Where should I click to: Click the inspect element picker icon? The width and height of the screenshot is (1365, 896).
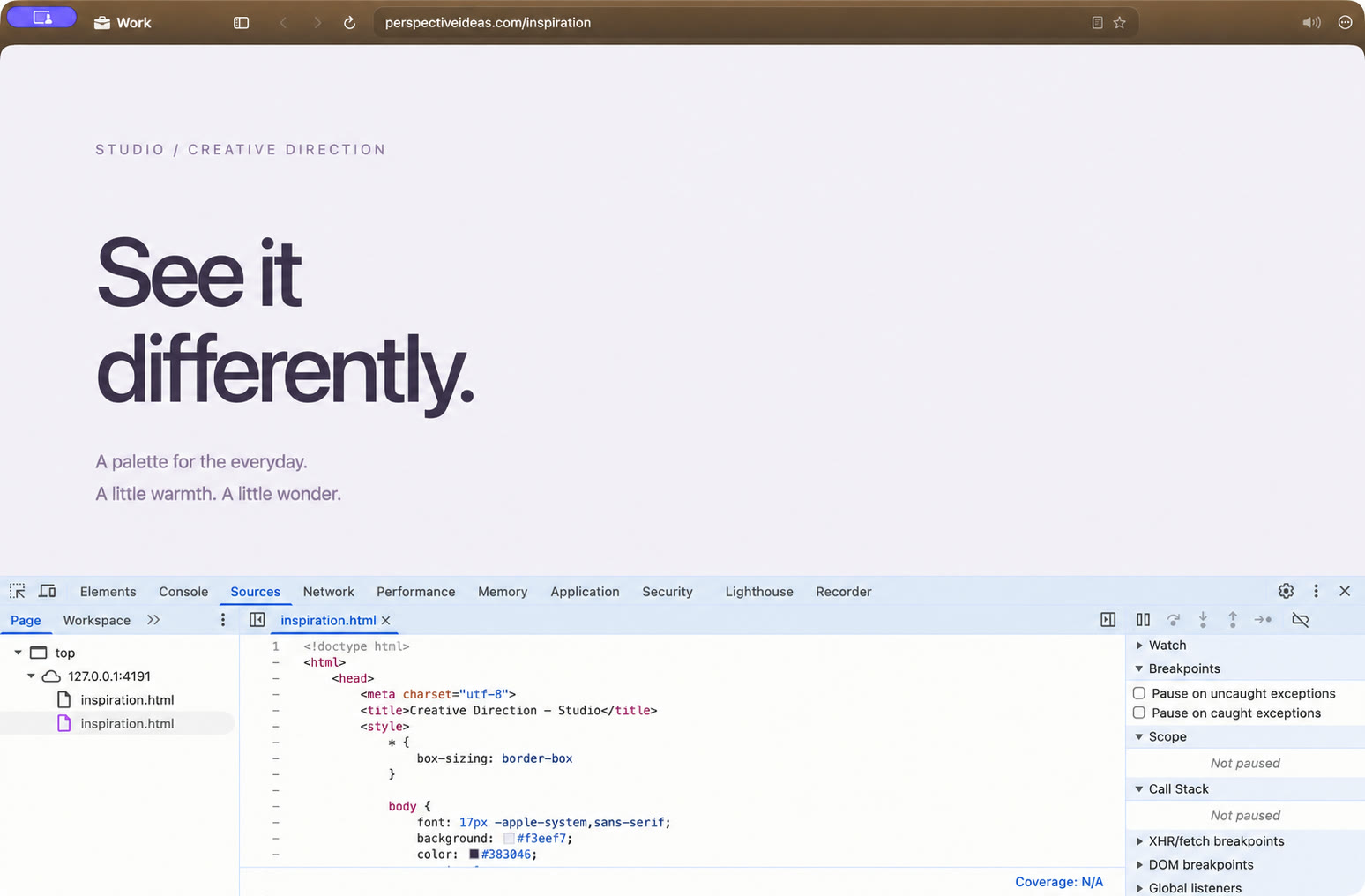(x=18, y=591)
